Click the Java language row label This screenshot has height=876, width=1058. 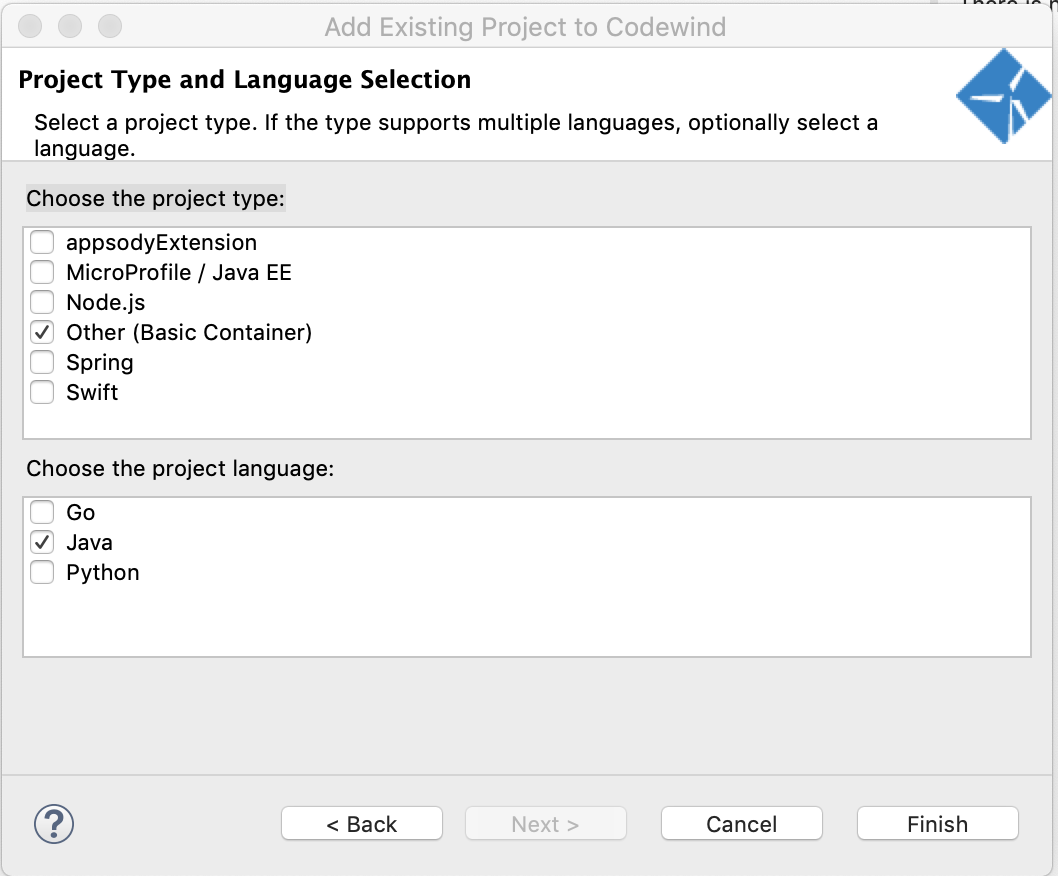pyautogui.click(x=91, y=542)
